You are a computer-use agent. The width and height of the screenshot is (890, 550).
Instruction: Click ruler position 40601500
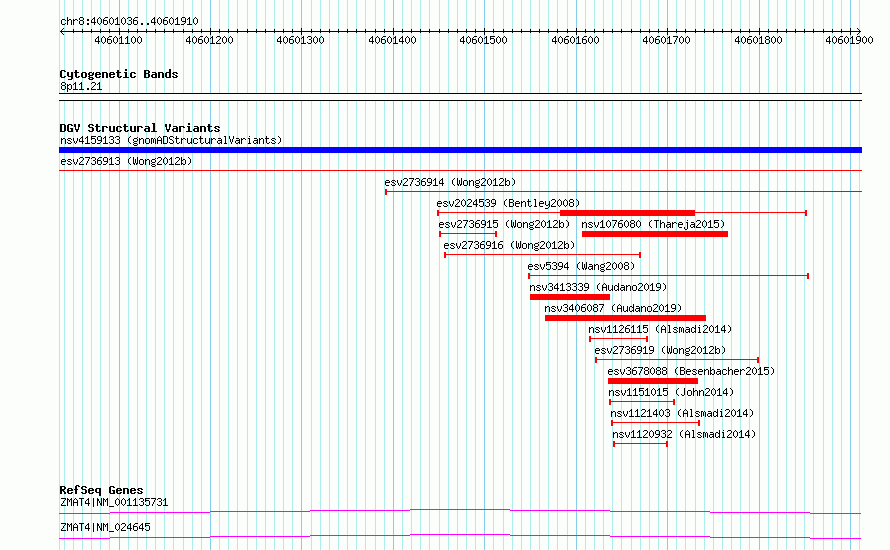tap(484, 40)
